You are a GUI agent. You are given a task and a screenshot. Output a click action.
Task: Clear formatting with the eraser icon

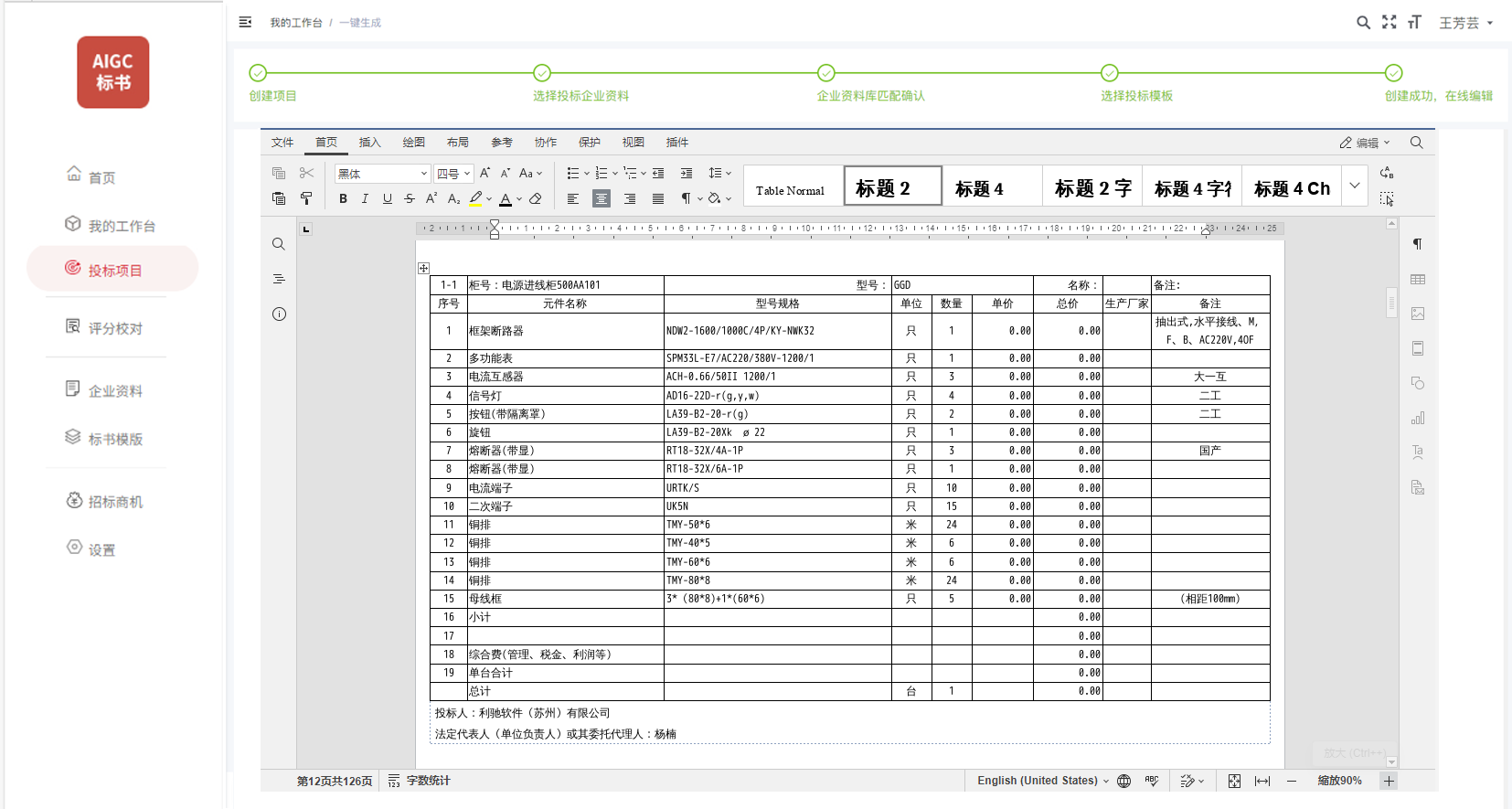[x=536, y=198]
